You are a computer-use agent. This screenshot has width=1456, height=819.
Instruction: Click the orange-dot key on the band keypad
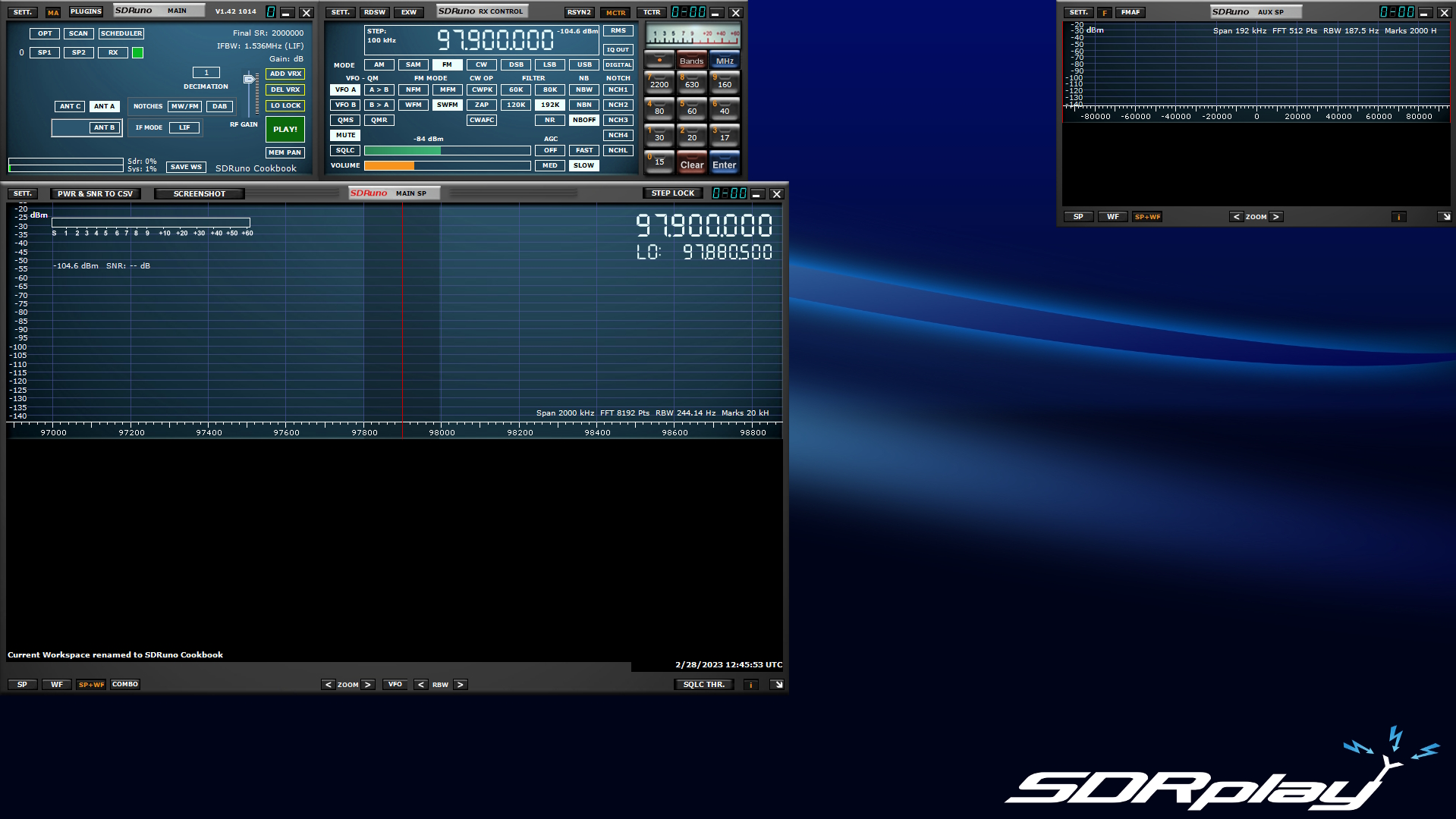pos(659,61)
